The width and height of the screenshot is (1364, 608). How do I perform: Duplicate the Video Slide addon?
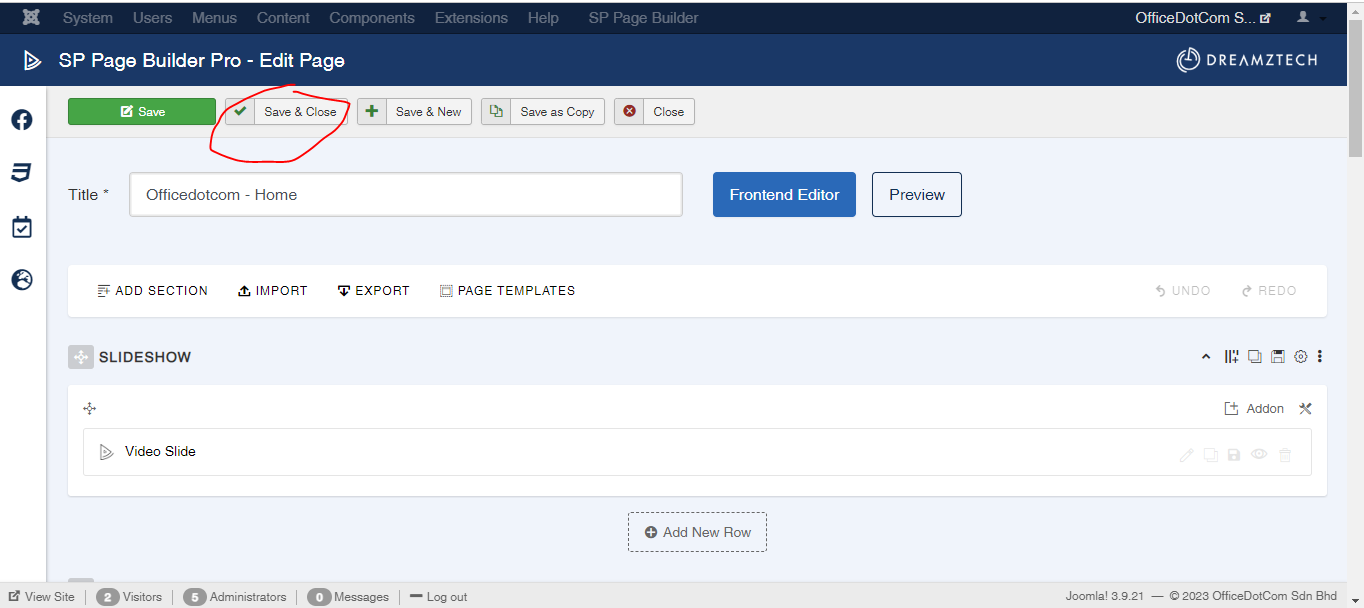(x=1211, y=455)
